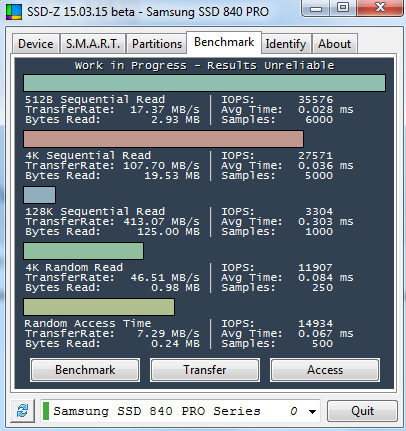Click the IOPS value '35576'
This screenshot has width=406, height=431.
point(315,99)
